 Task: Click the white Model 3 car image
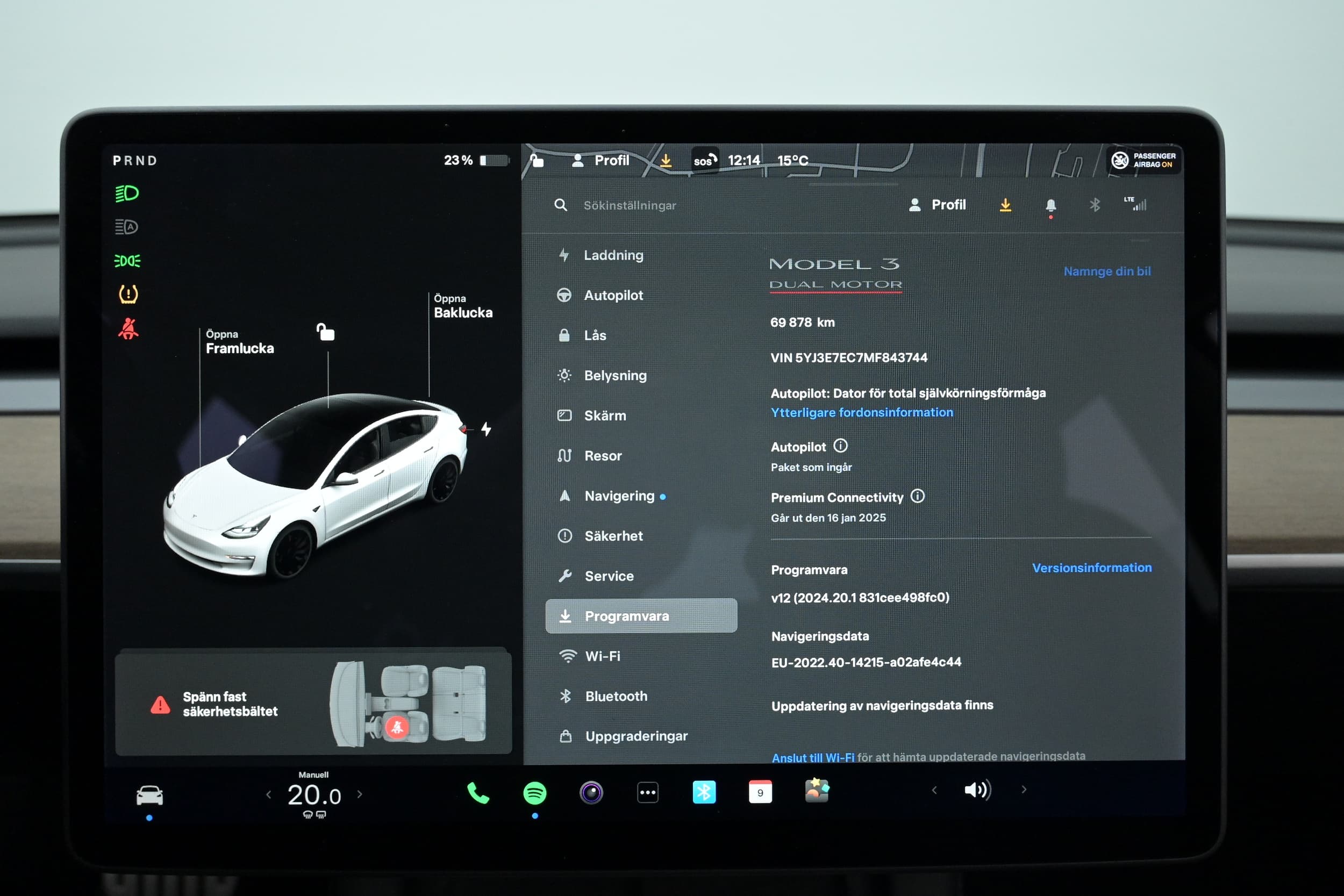316,486
